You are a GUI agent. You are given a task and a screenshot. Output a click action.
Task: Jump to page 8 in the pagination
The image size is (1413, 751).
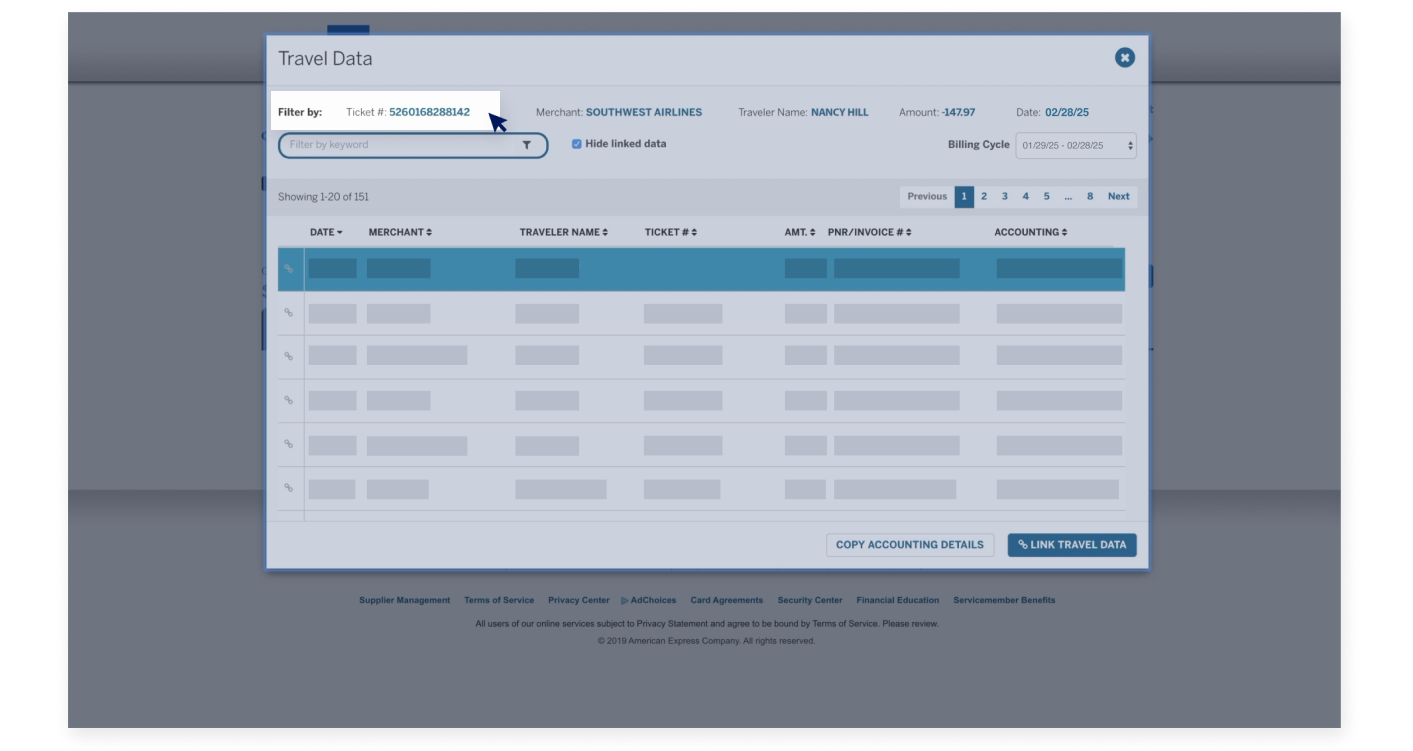coord(1089,196)
